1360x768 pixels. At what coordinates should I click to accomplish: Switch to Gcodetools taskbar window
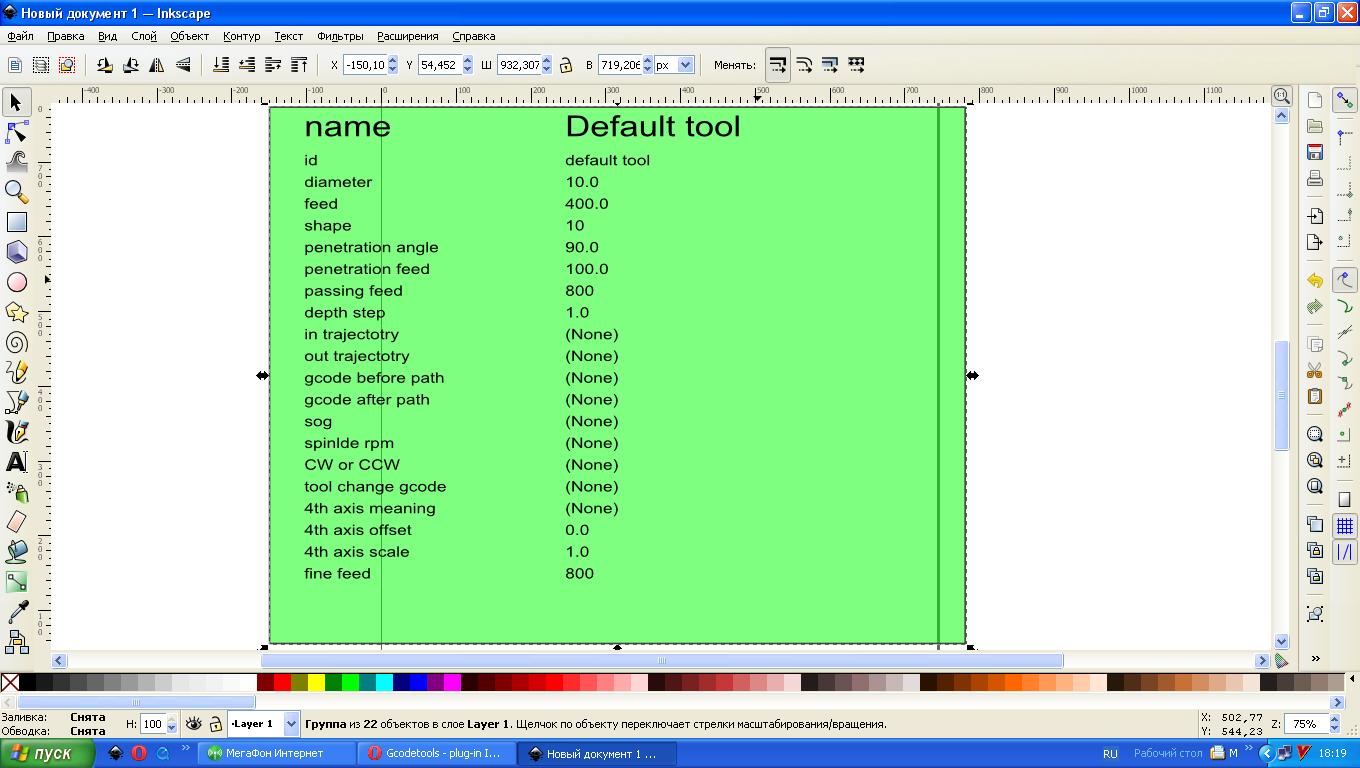tap(435, 754)
